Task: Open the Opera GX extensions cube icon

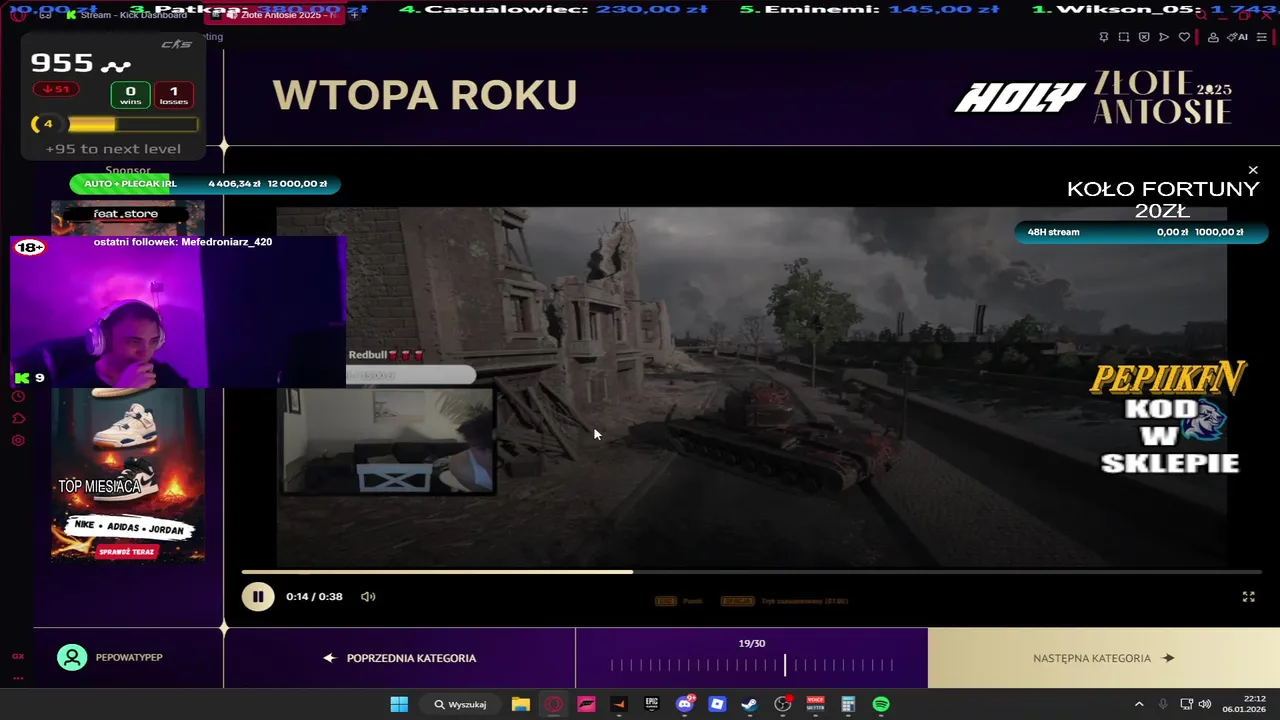Action: tap(18, 418)
